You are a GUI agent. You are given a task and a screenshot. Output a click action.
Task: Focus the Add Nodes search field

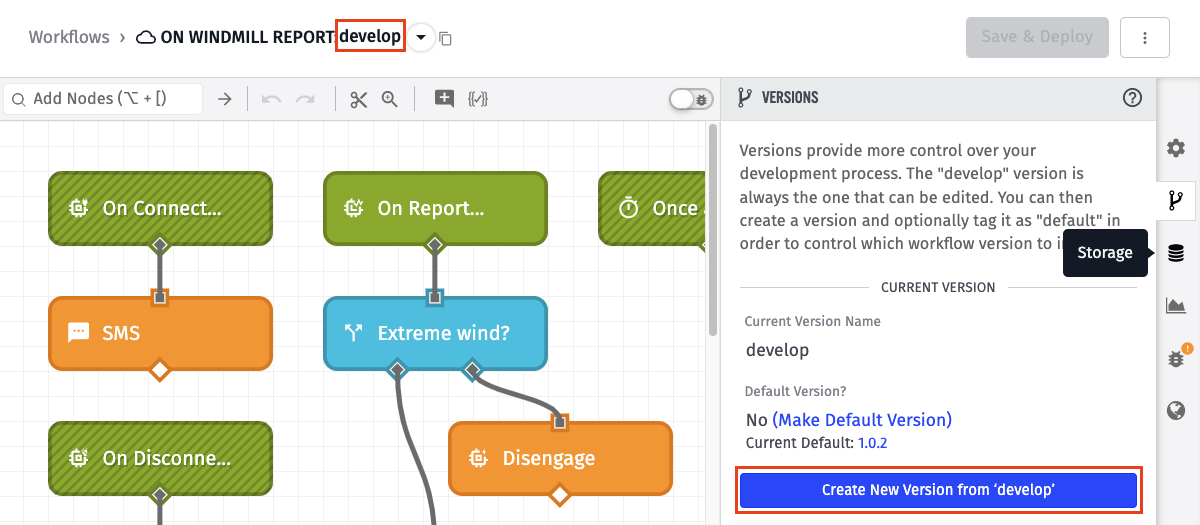point(104,99)
